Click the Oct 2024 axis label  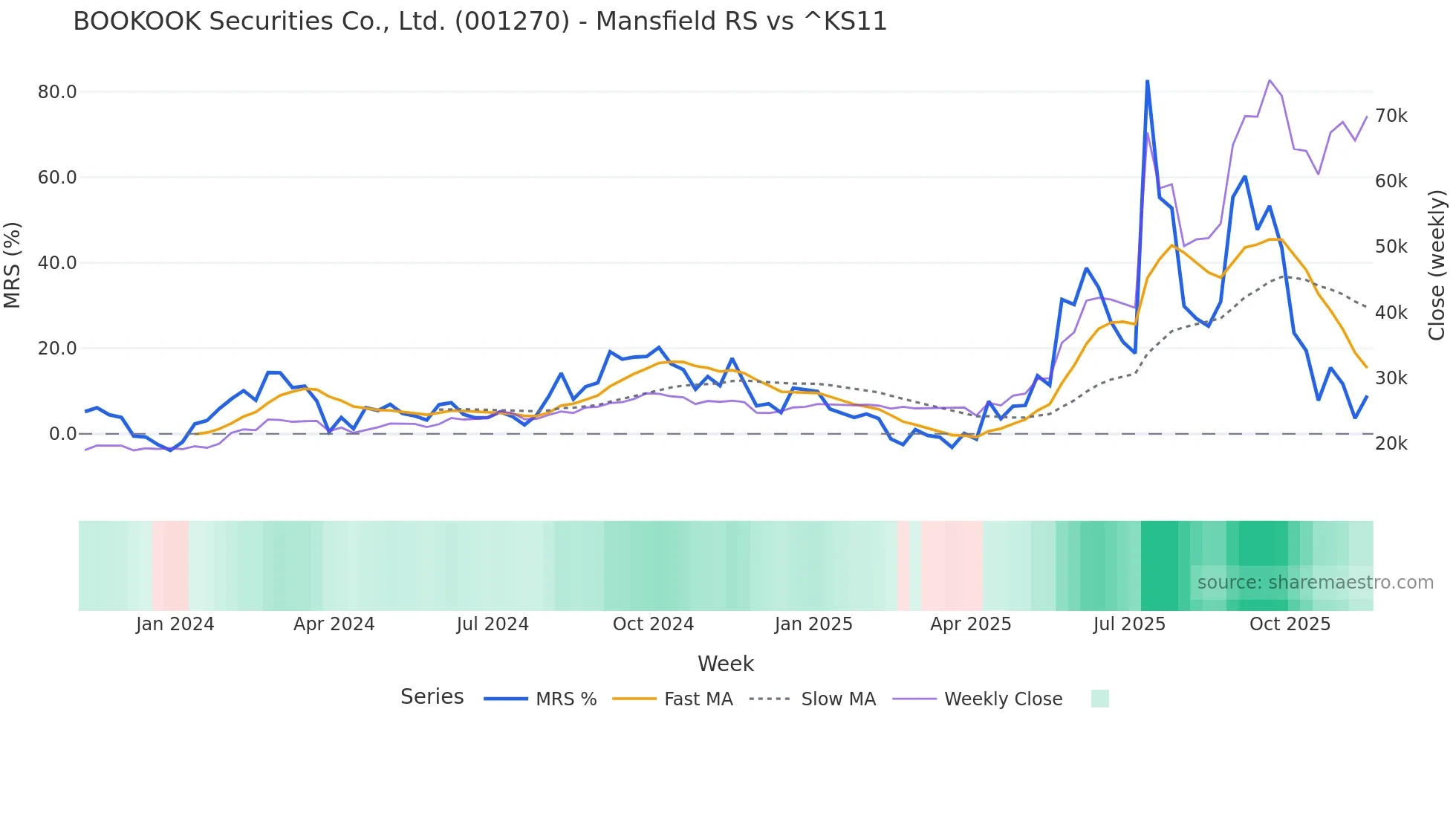coord(653,624)
